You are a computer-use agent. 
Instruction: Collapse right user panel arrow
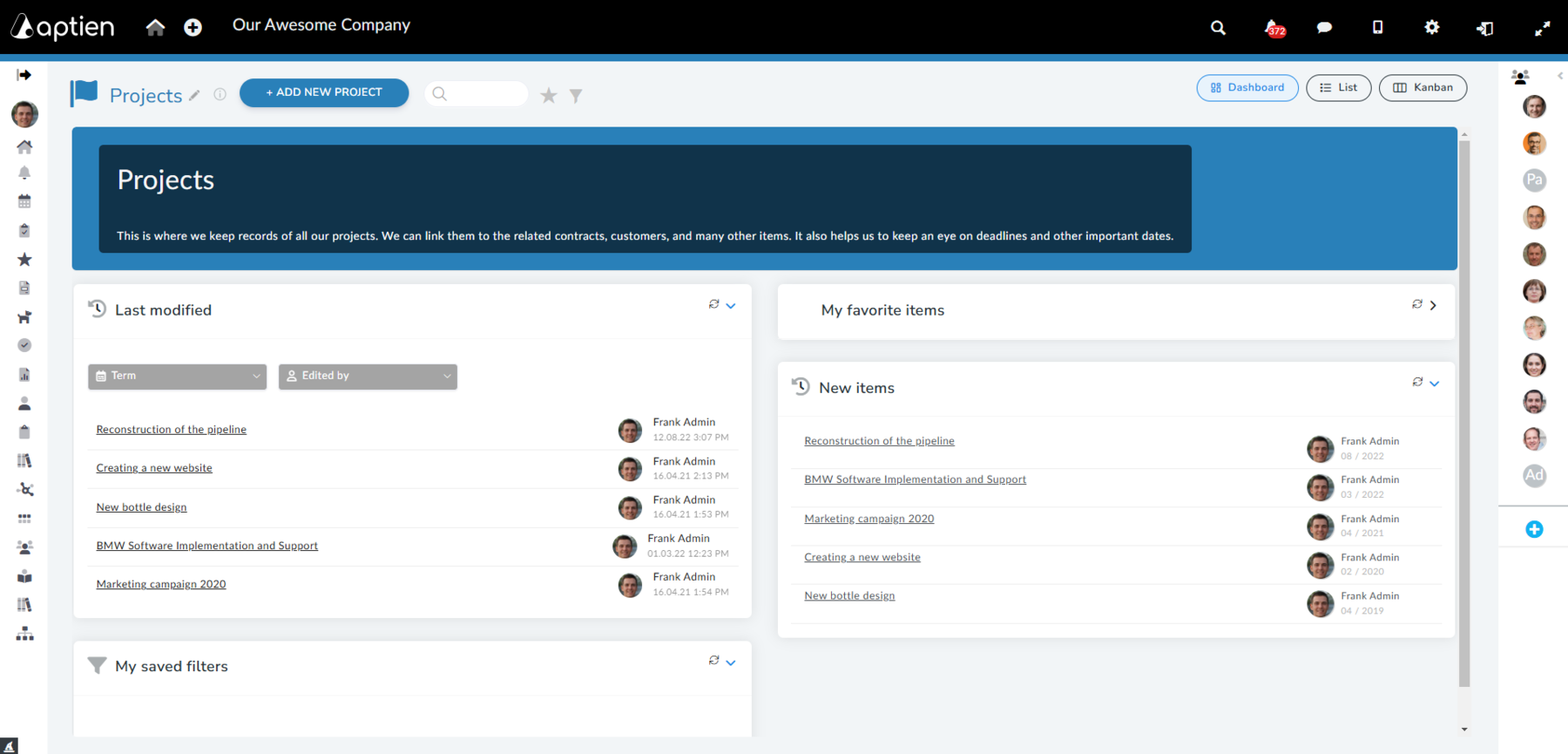point(1560,76)
